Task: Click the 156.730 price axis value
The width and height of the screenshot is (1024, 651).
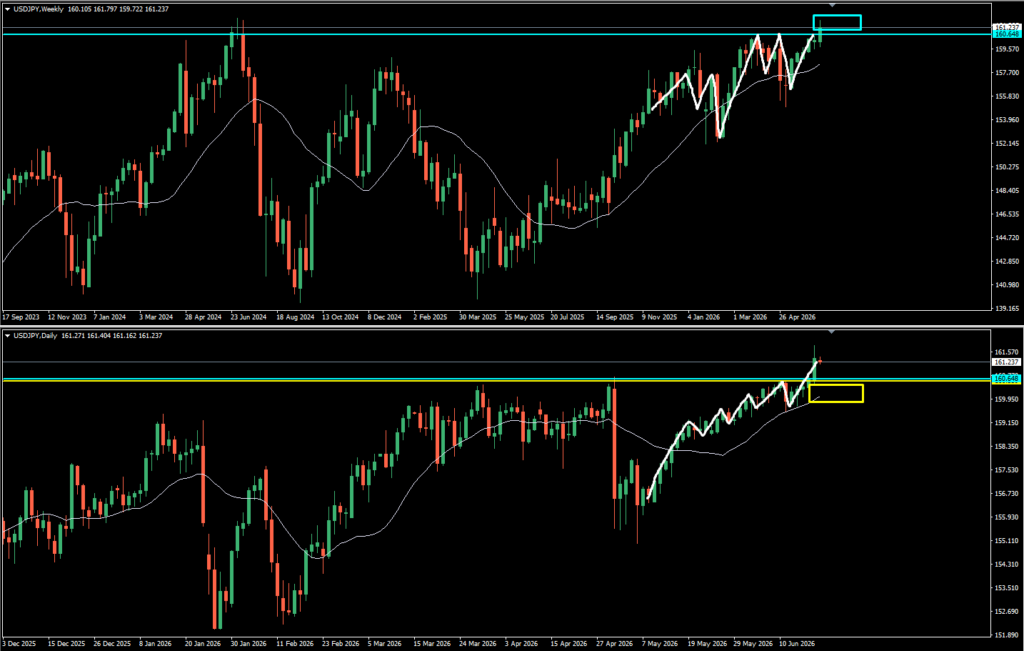Action: point(1006,494)
